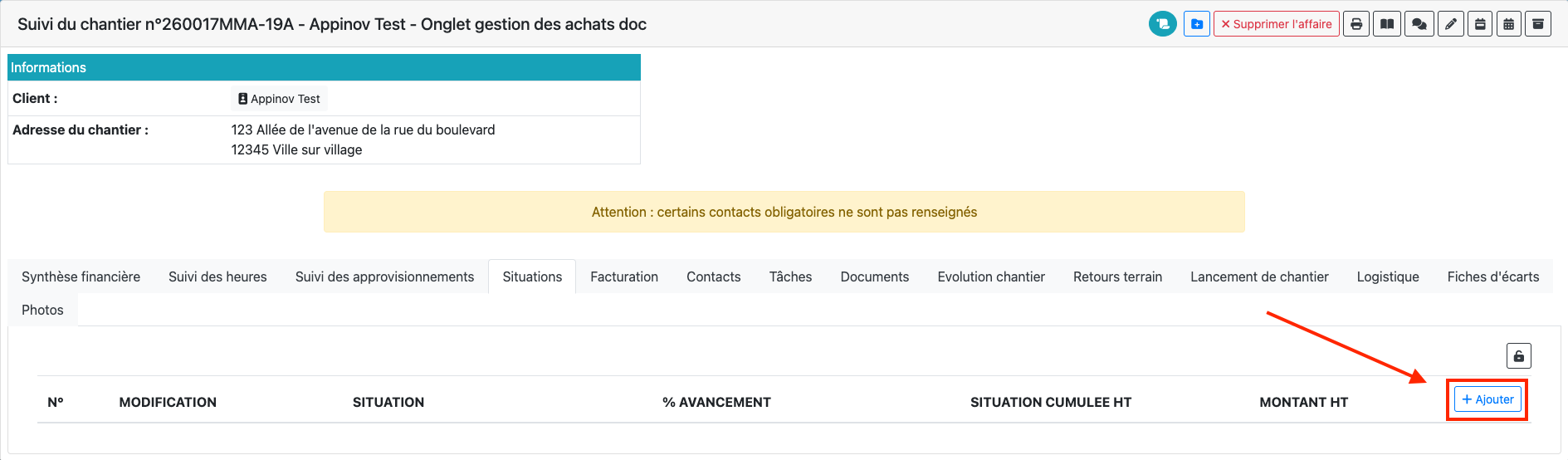
Task: Go to the Documents tab
Action: 874,276
